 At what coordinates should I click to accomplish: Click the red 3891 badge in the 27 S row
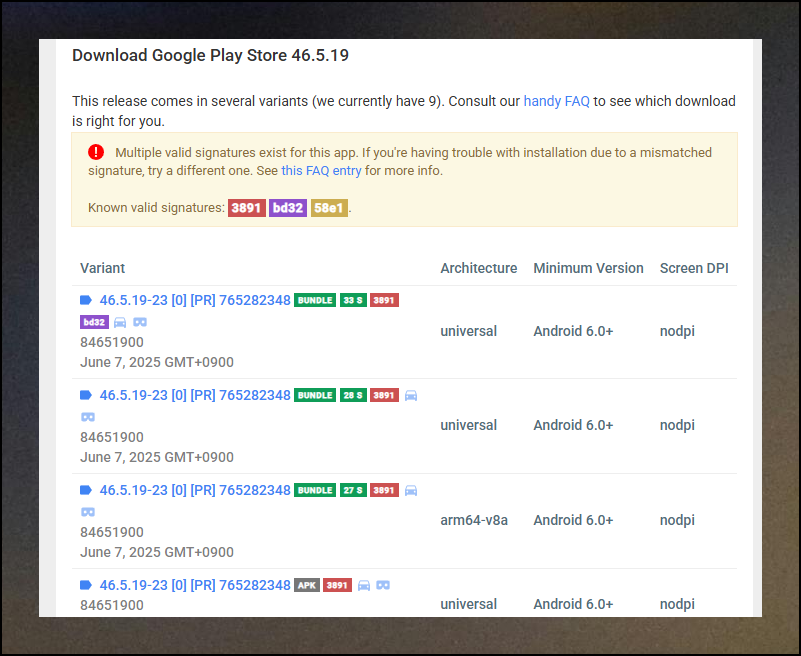point(384,490)
